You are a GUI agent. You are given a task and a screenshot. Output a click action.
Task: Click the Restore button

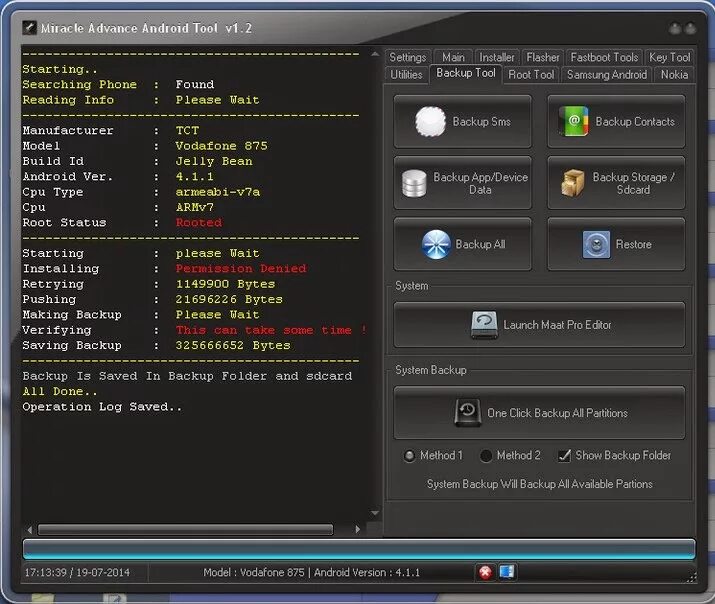[x=616, y=244]
